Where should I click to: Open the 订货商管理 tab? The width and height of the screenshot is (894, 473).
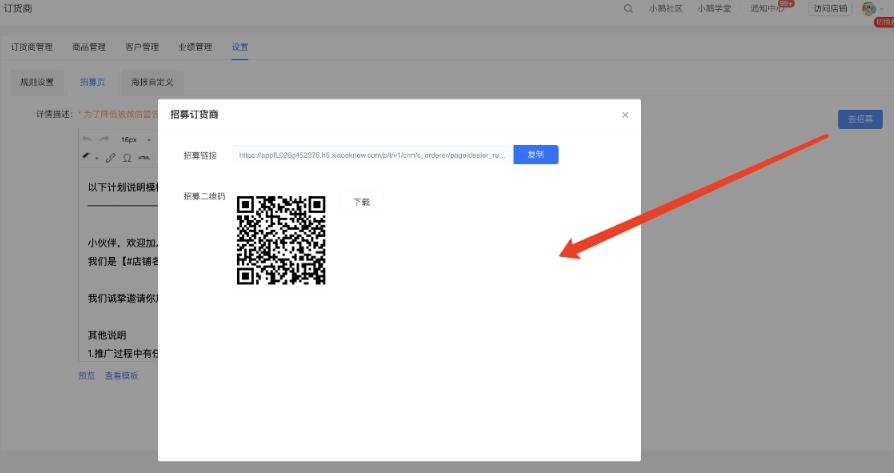click(x=31, y=47)
